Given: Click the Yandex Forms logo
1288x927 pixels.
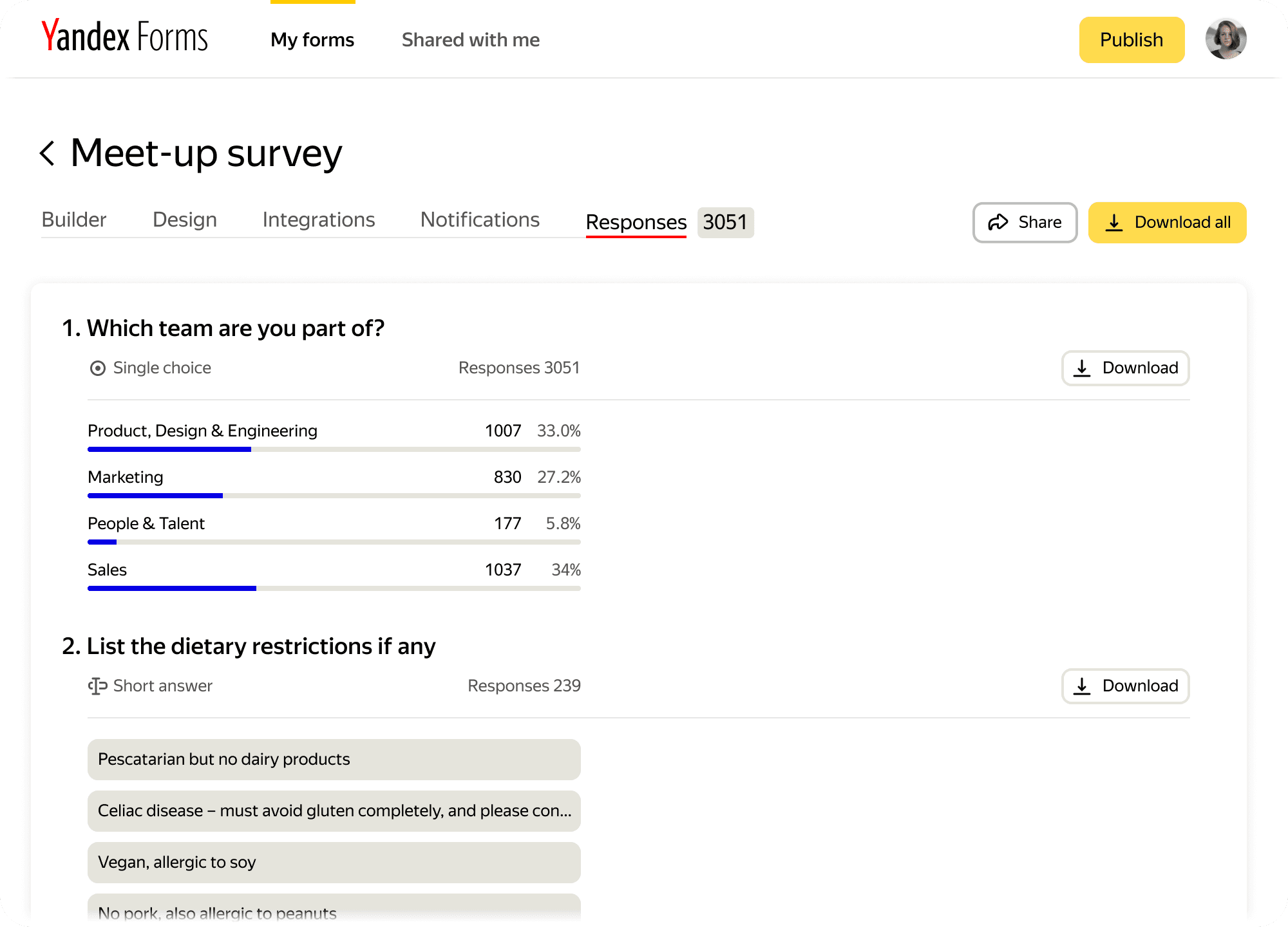Looking at the screenshot, I should pos(125,37).
